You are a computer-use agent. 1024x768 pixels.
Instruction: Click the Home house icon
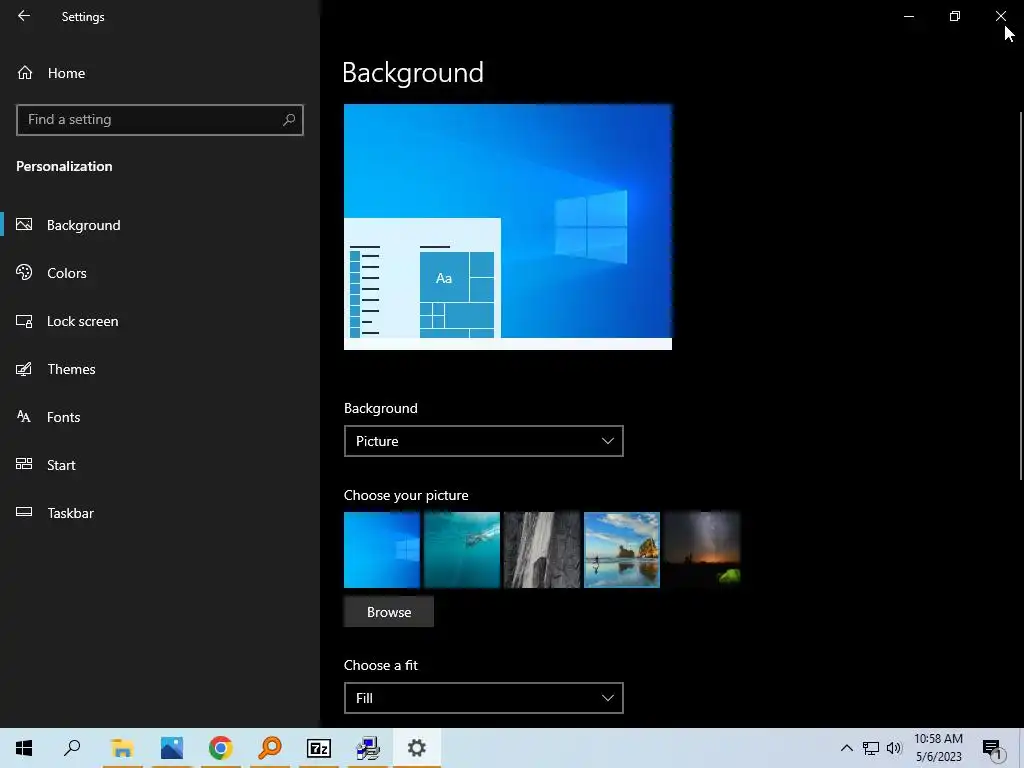pyautogui.click(x=25, y=72)
